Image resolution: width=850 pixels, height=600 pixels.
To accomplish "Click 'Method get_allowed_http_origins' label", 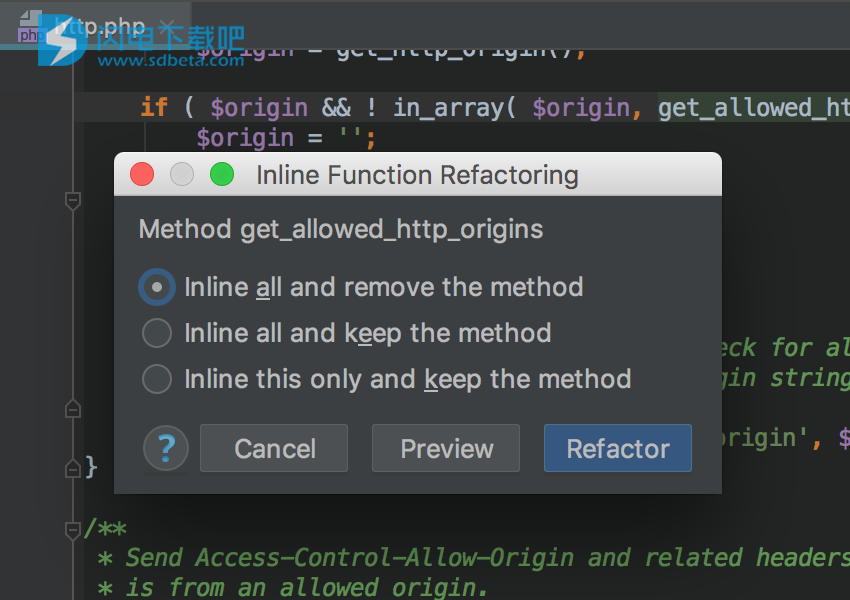I will pos(341,229).
